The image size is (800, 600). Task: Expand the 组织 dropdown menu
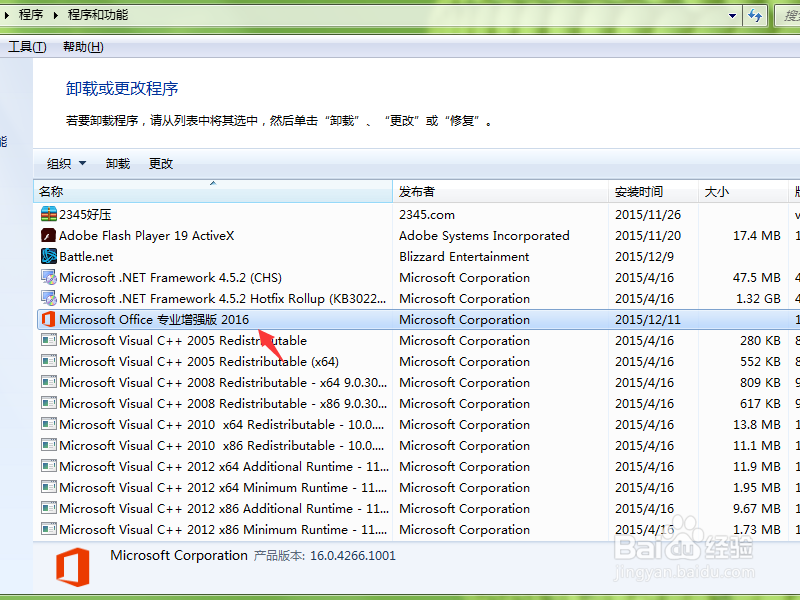click(82, 163)
